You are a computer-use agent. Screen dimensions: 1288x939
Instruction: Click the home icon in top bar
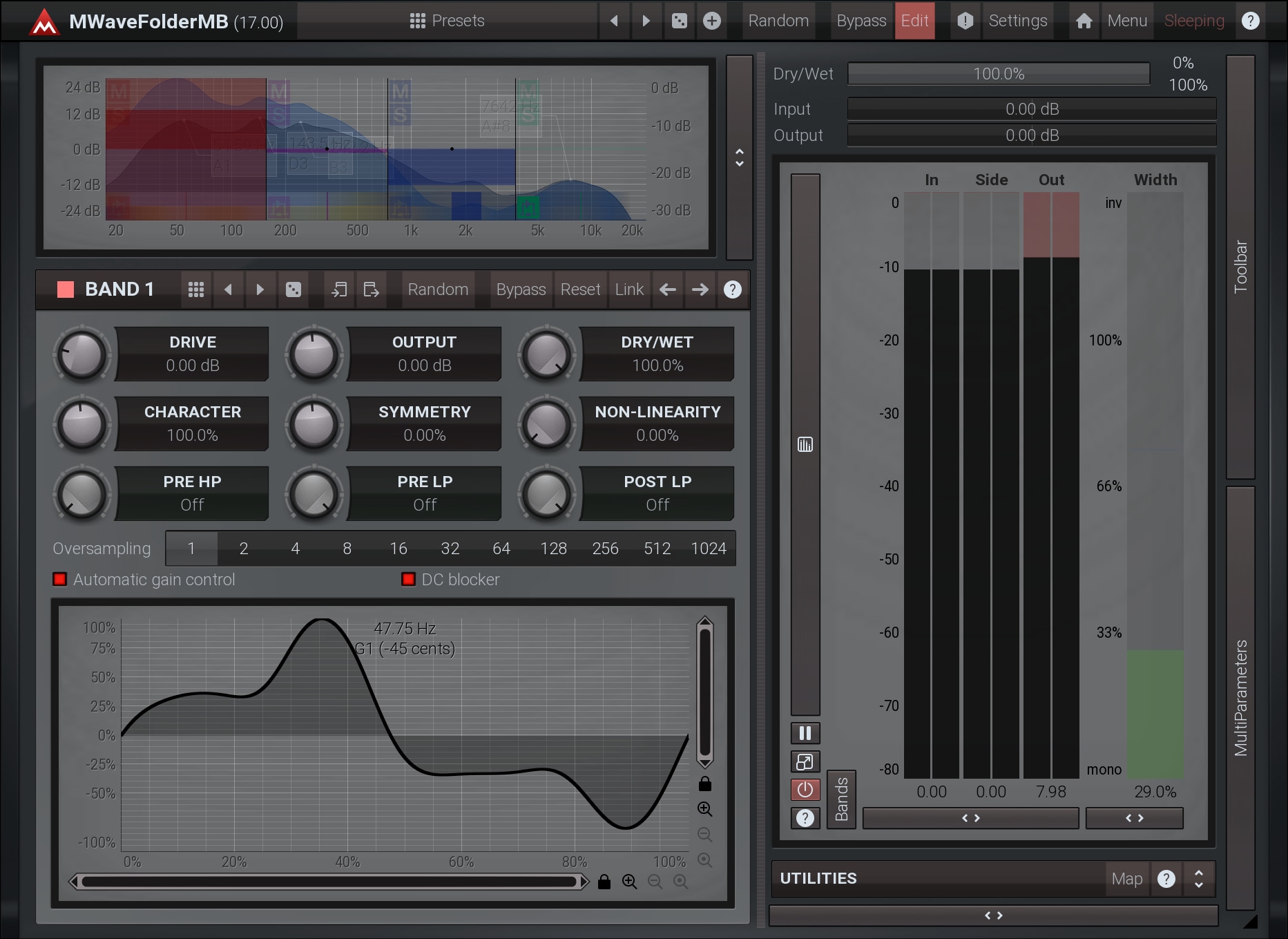coord(1084,21)
